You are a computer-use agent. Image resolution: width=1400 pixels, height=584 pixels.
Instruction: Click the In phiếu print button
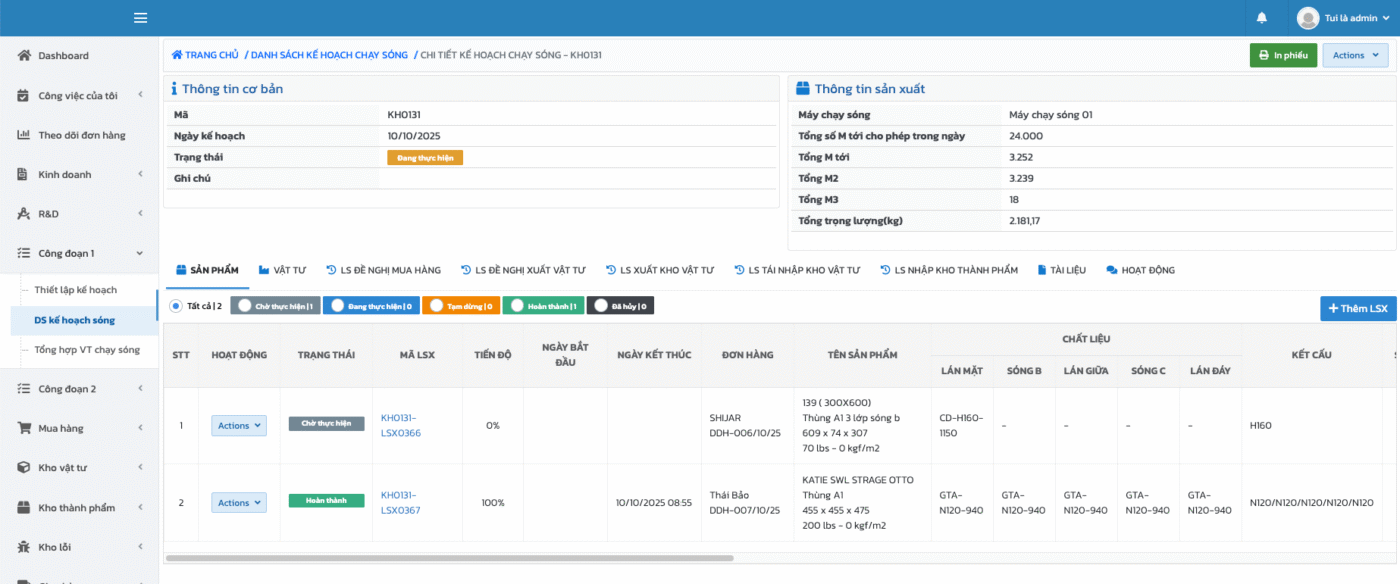(x=1282, y=56)
